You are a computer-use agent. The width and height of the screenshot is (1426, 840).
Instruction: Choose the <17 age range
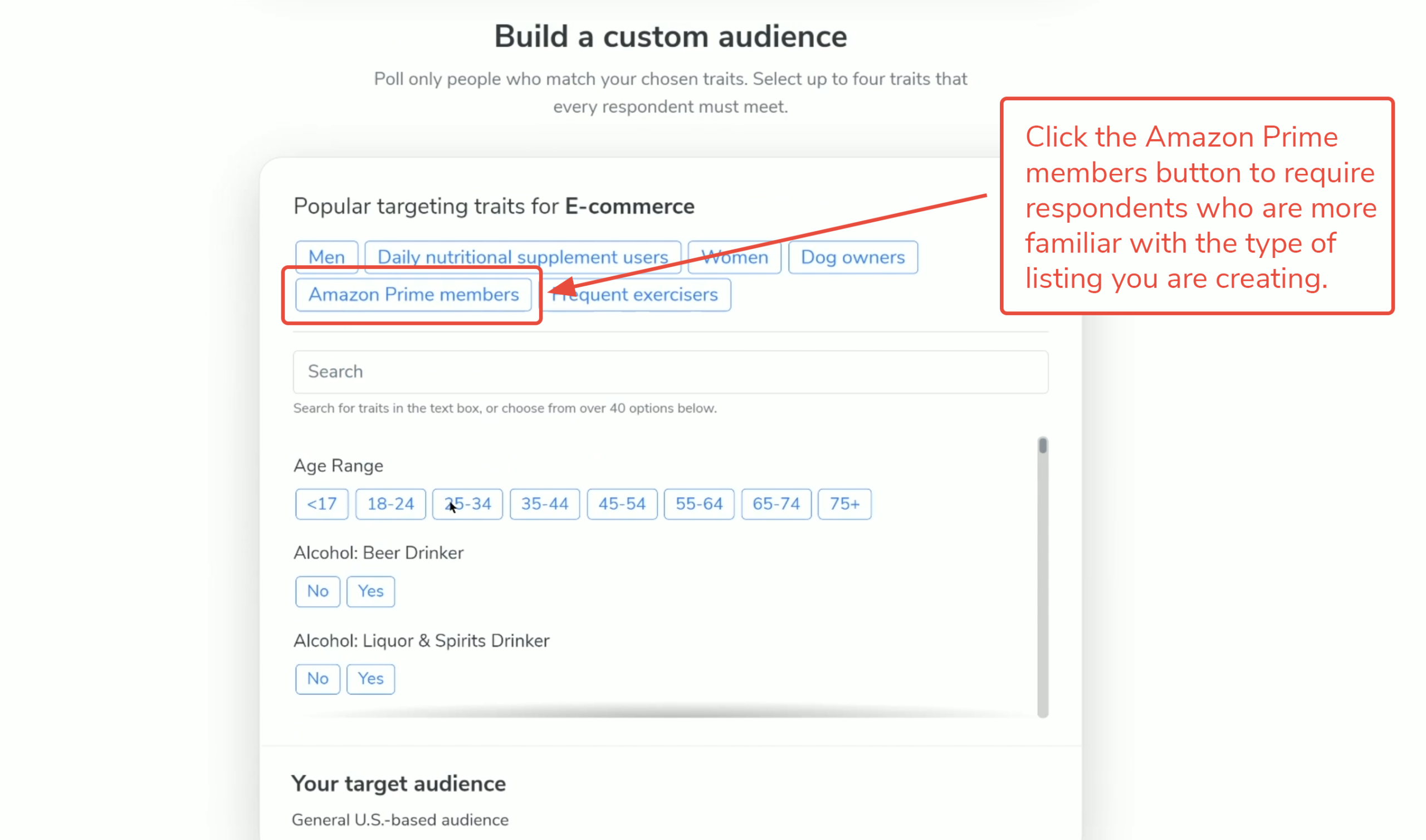[321, 503]
